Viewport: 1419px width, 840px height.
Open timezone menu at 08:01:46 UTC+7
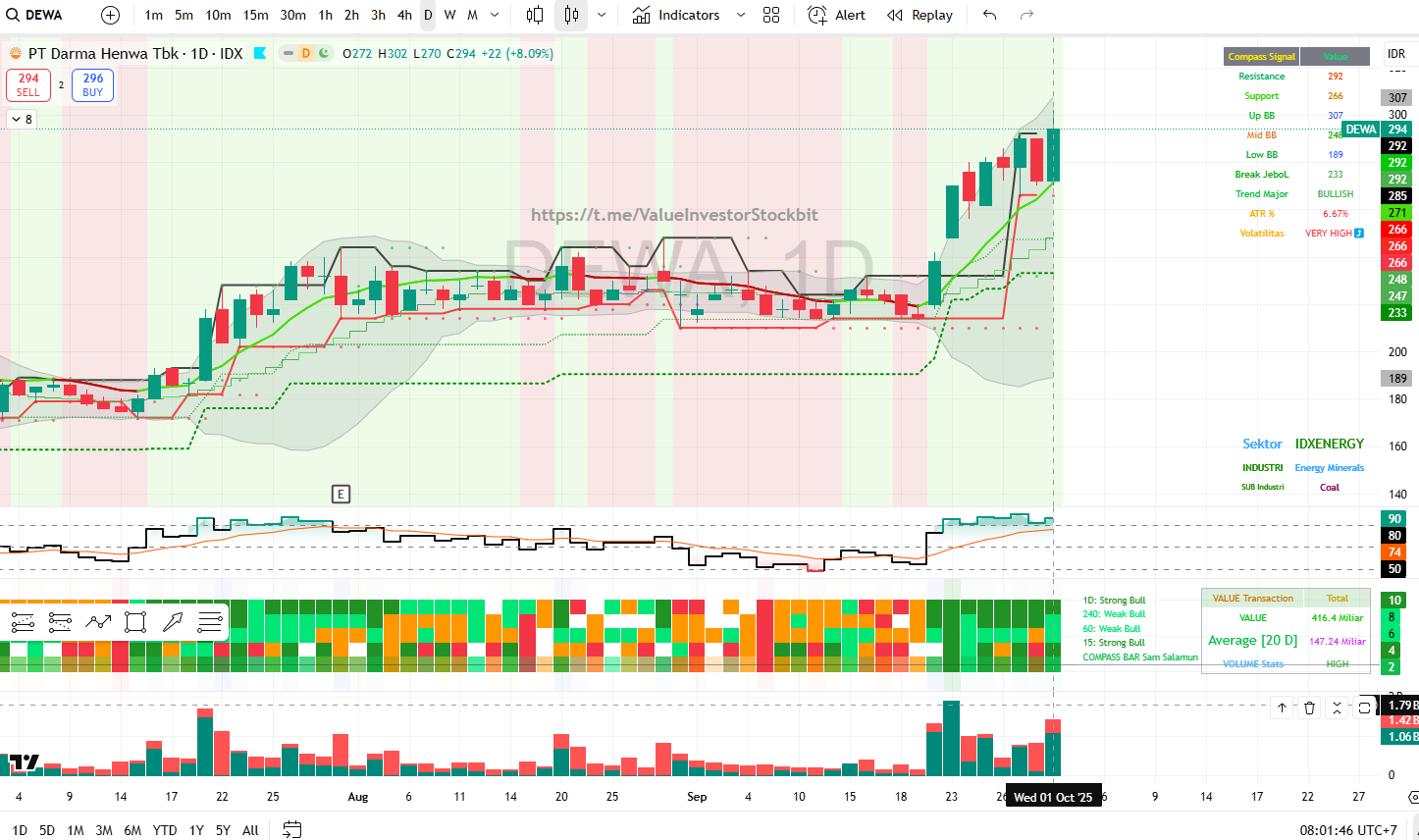point(1348,830)
